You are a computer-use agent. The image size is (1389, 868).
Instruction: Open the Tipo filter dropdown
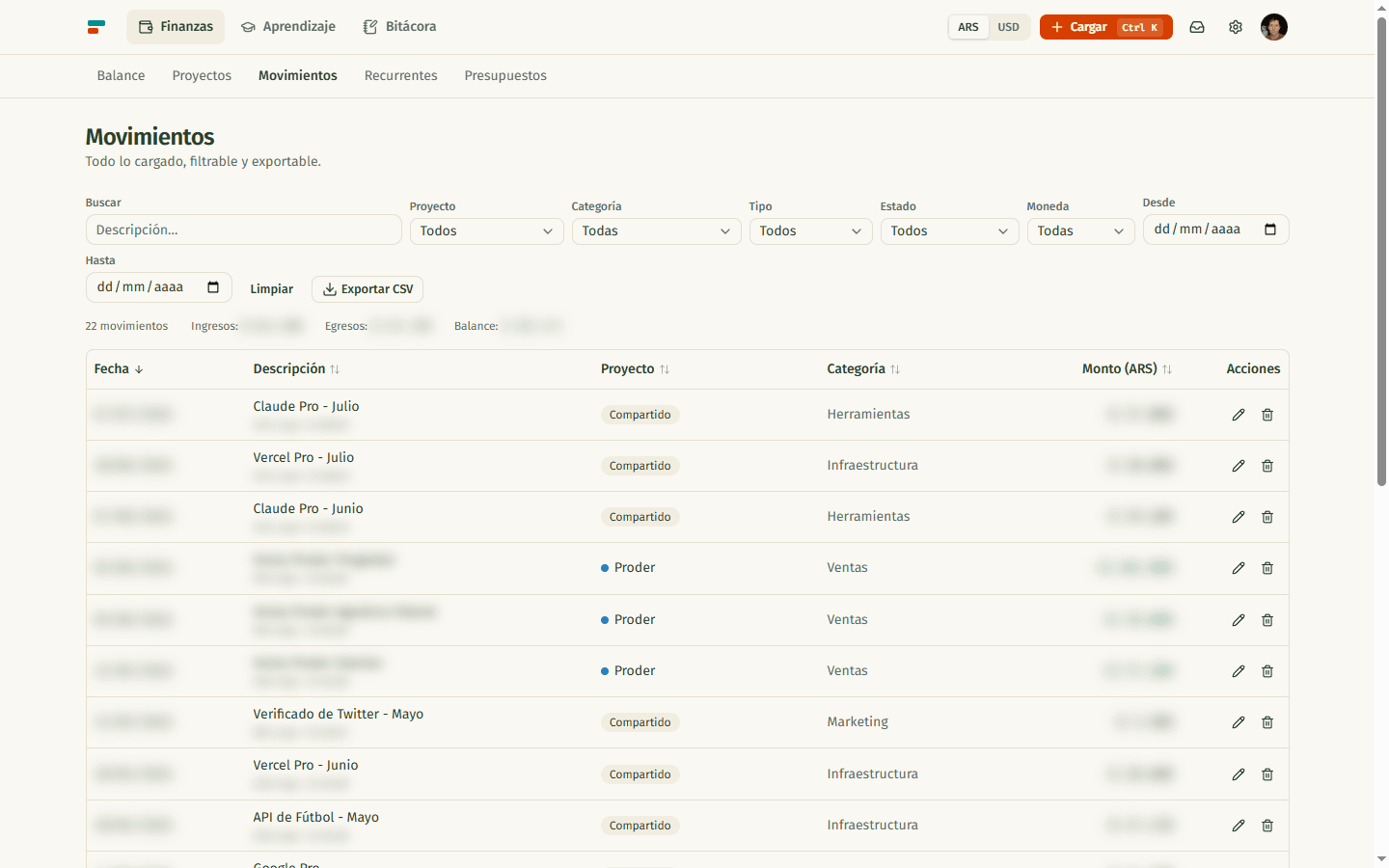(810, 231)
